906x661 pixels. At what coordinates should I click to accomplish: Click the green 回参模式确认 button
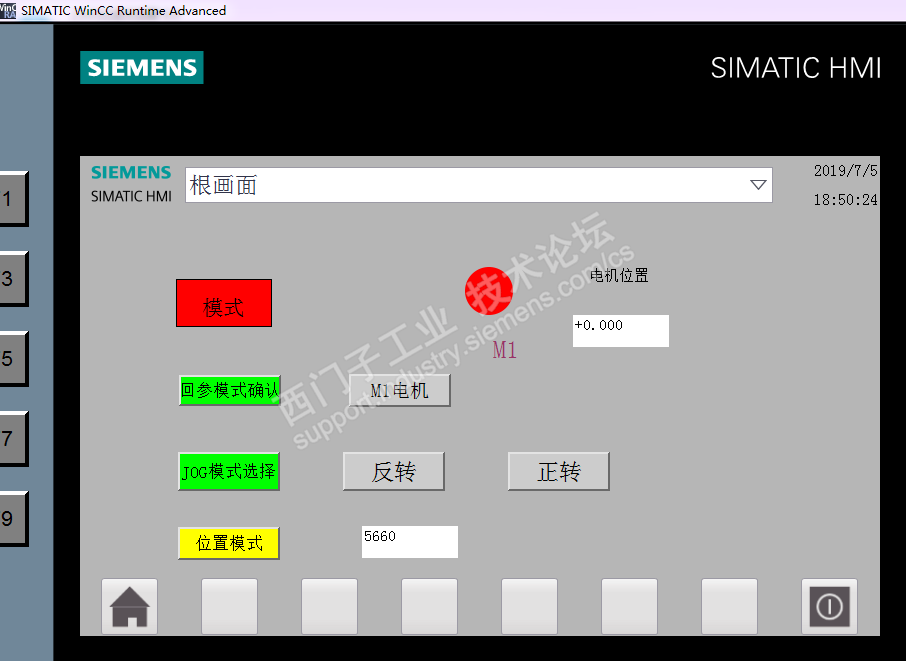(x=229, y=391)
